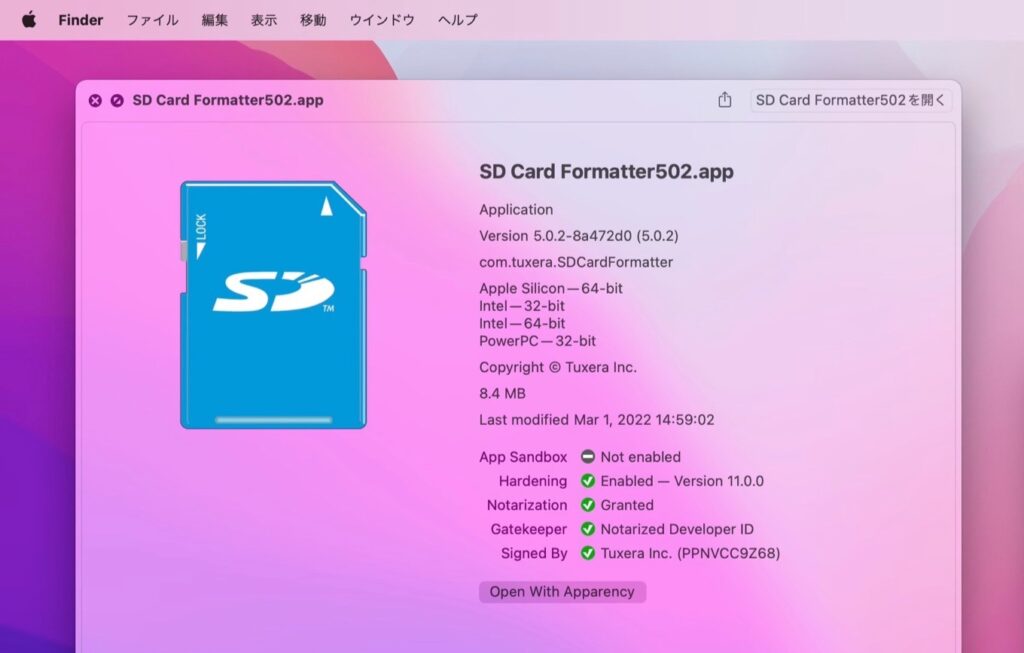Click the window close button

click(95, 100)
